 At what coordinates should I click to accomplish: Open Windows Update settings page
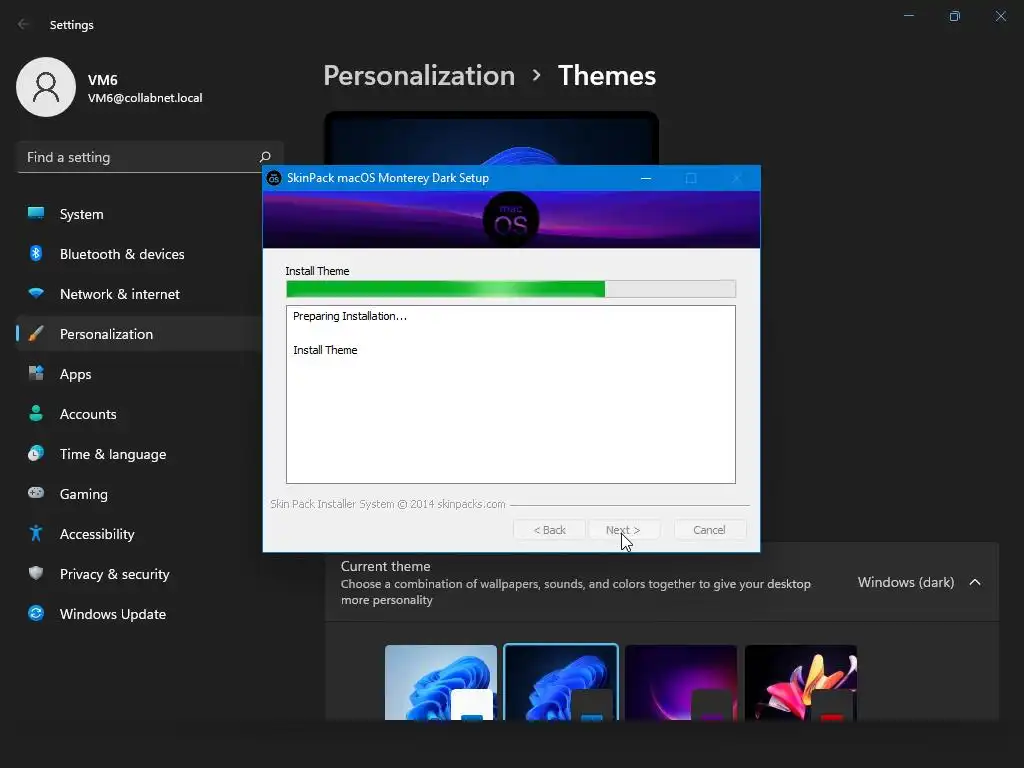(x=140, y=613)
